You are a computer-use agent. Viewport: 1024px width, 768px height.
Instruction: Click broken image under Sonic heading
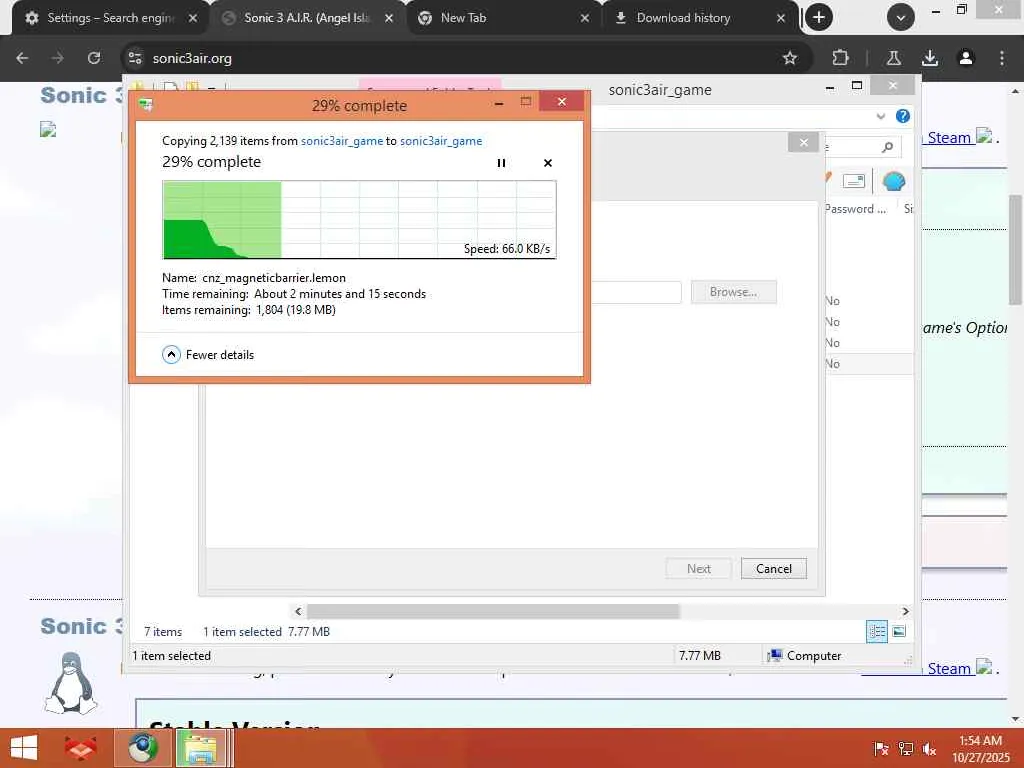48,129
